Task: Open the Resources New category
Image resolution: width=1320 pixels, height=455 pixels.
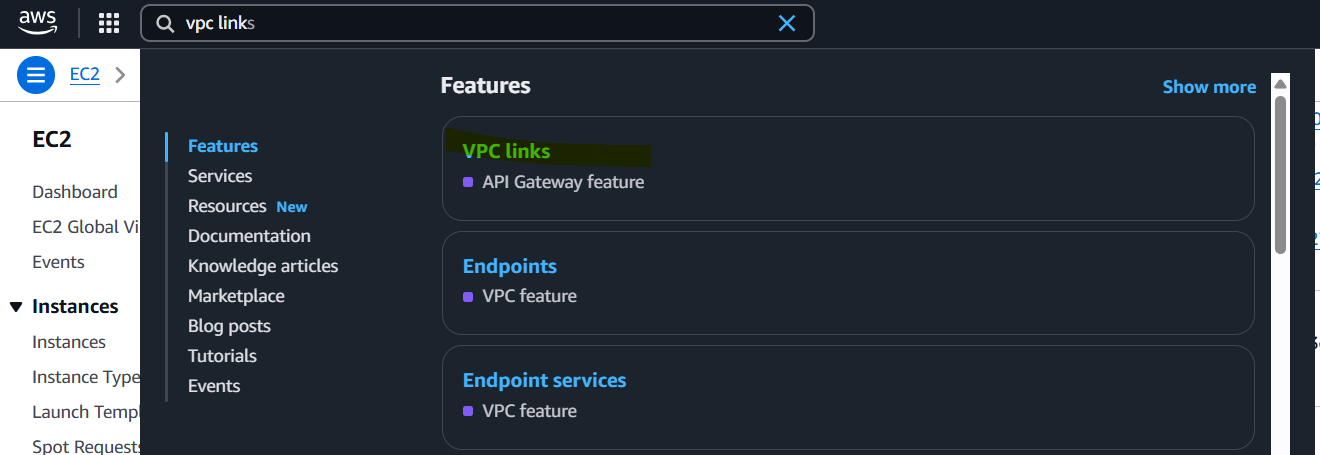Action: [247, 206]
